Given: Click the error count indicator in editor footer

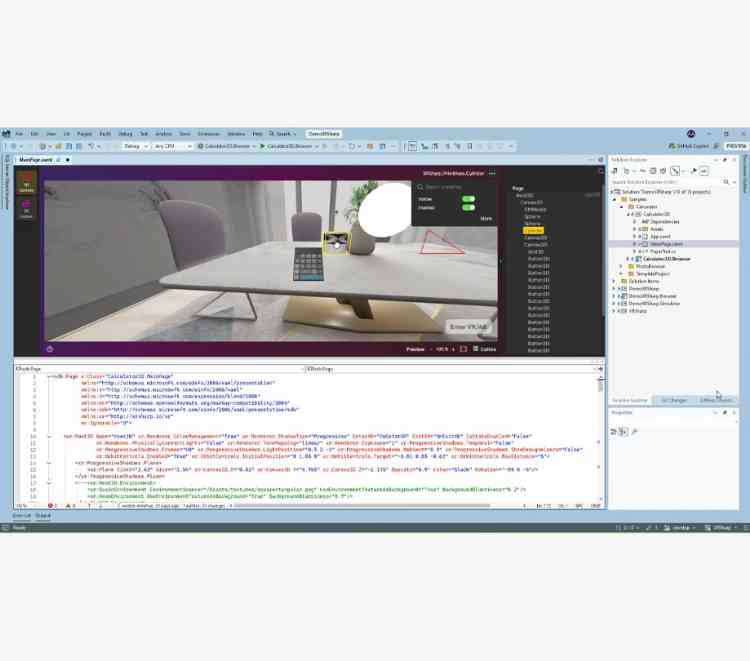Looking at the screenshot, I should point(53,506).
